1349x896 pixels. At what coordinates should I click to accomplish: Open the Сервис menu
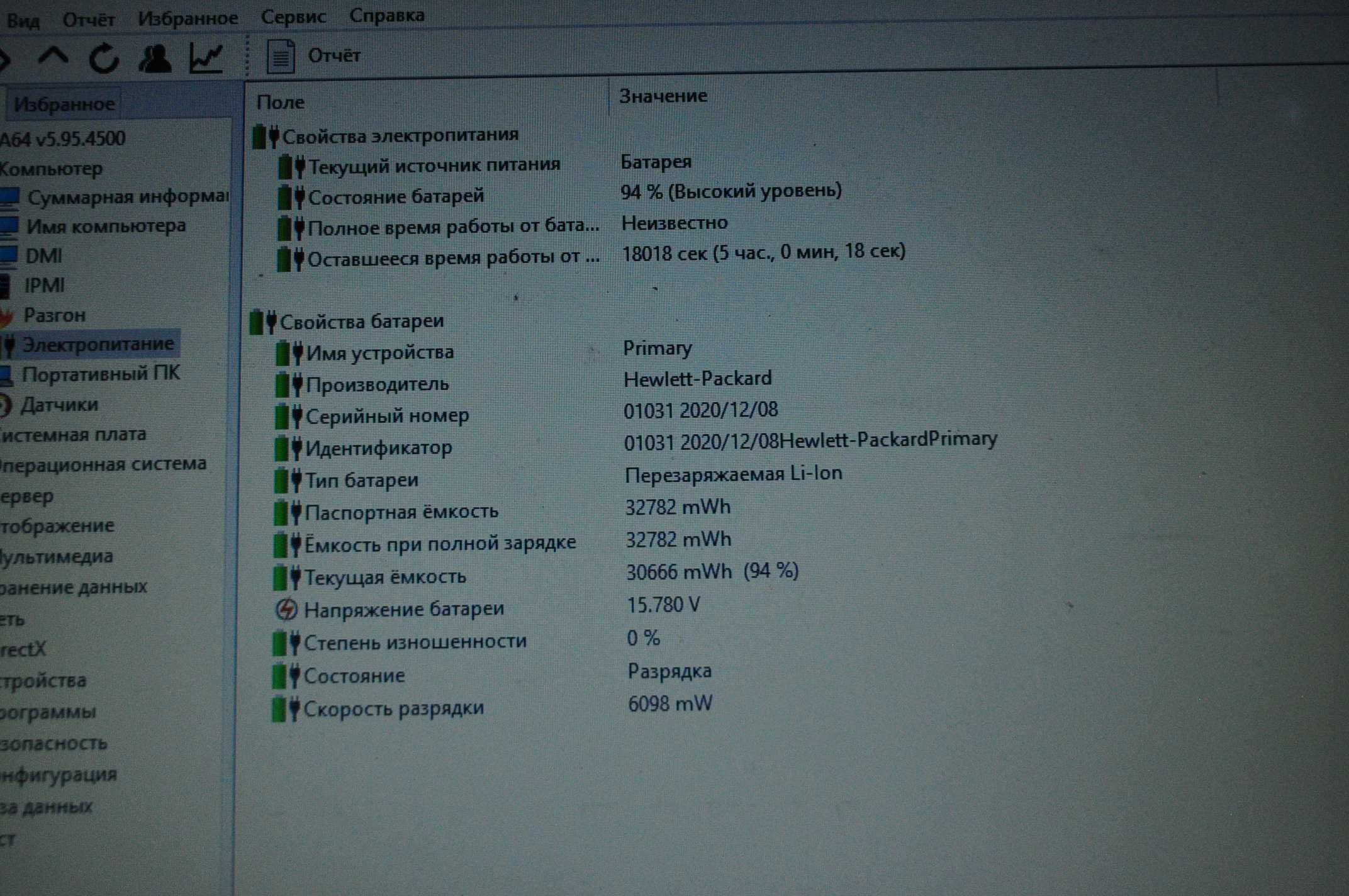click(x=293, y=16)
